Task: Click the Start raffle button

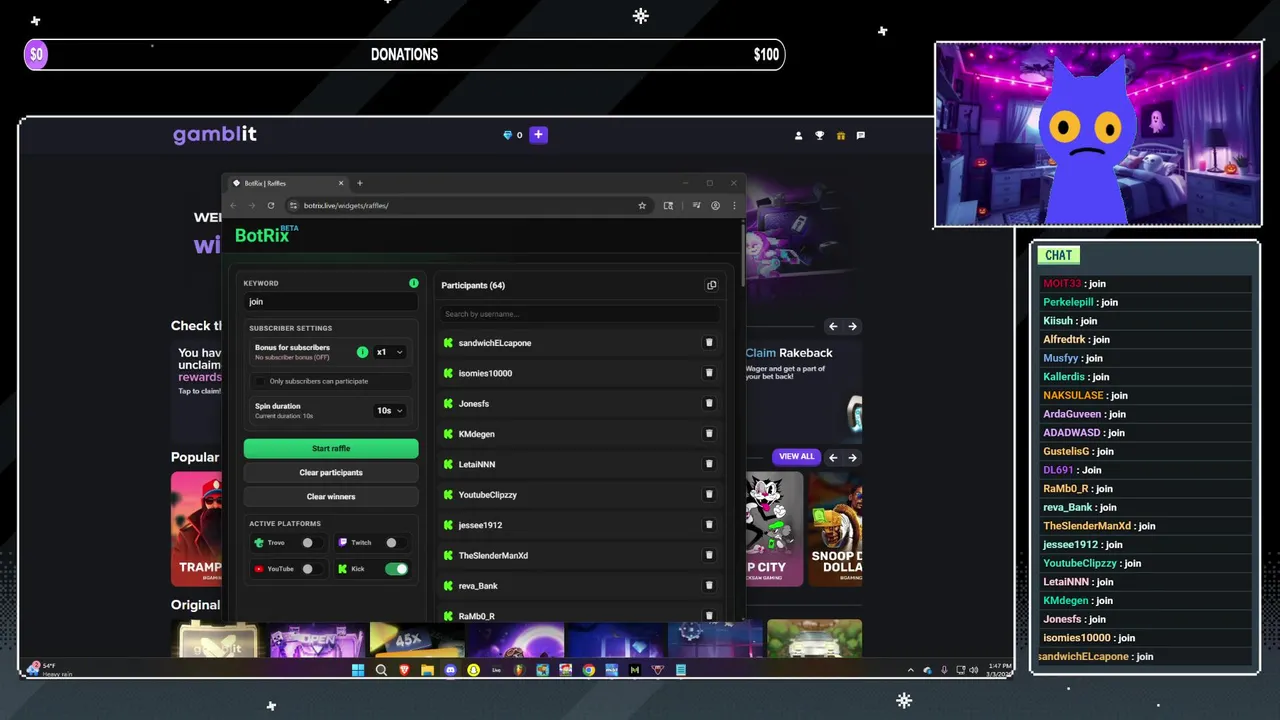Action: point(331,448)
